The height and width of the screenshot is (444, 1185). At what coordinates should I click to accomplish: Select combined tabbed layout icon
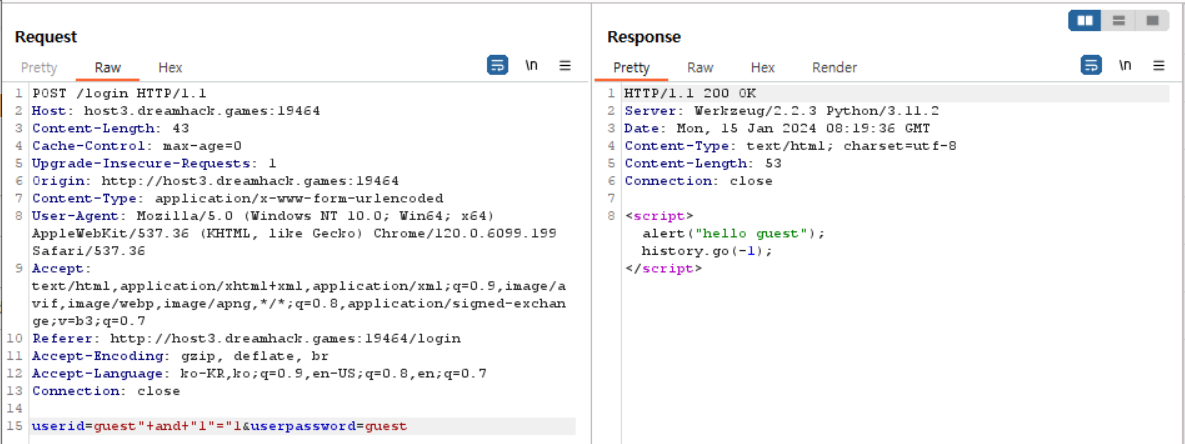click(1152, 20)
